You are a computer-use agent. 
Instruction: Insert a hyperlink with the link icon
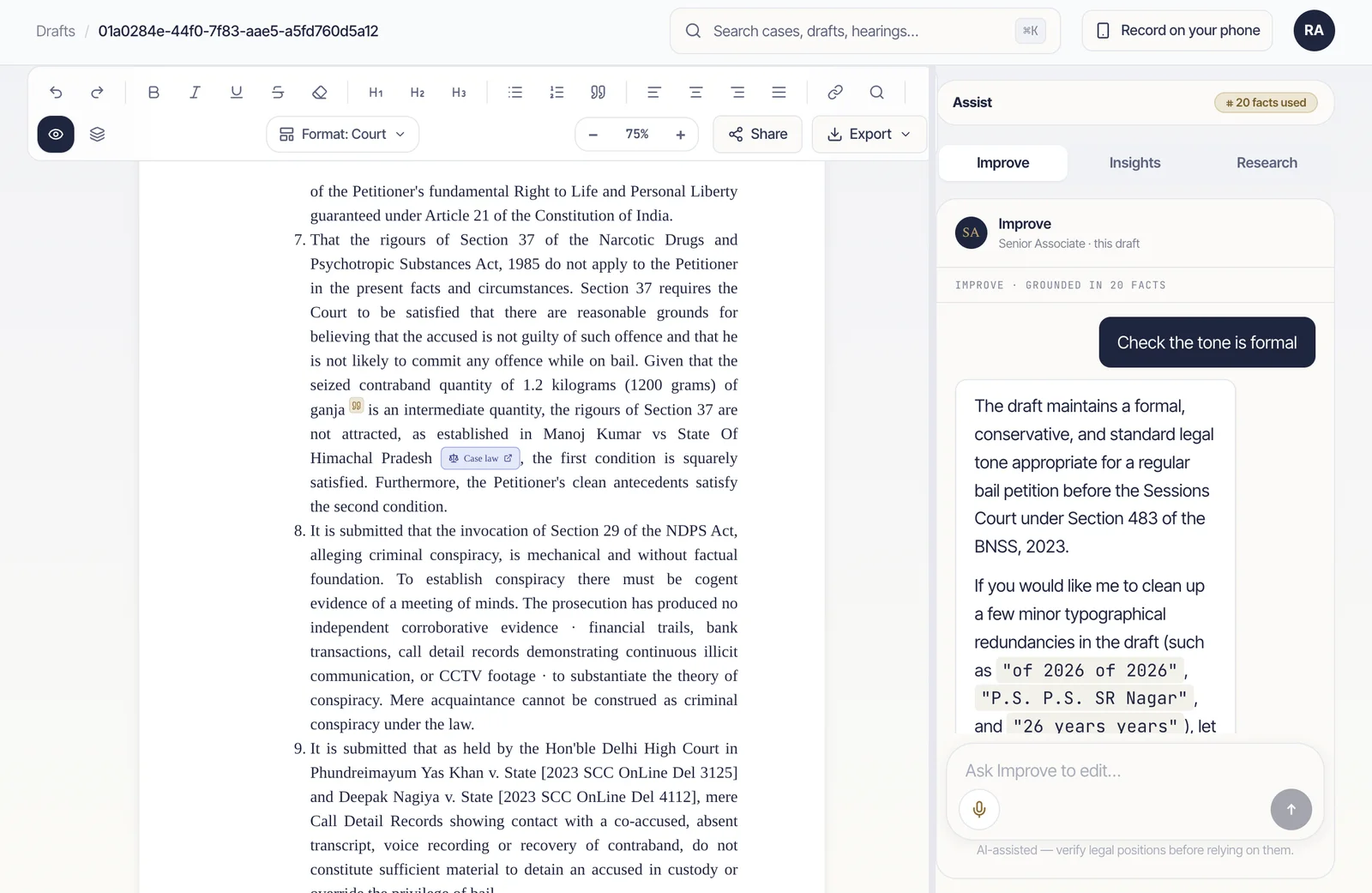[835, 93]
